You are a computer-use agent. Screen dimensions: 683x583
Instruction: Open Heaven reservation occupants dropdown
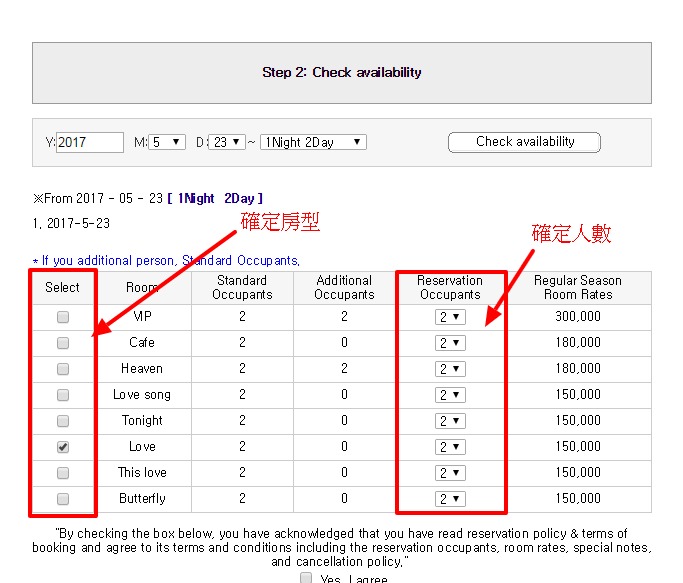(450, 369)
